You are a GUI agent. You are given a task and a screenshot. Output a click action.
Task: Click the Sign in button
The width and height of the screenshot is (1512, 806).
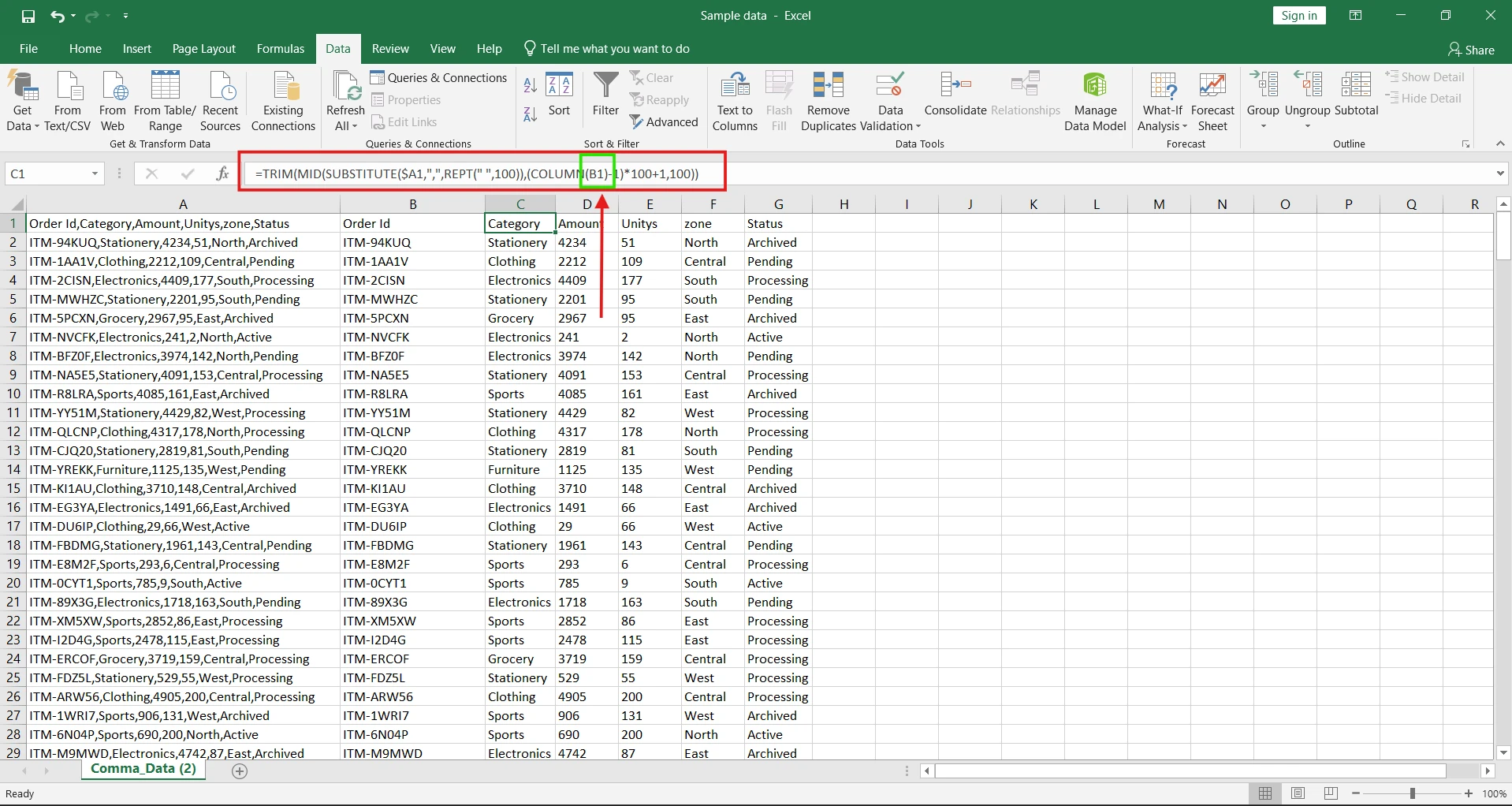1298,14
